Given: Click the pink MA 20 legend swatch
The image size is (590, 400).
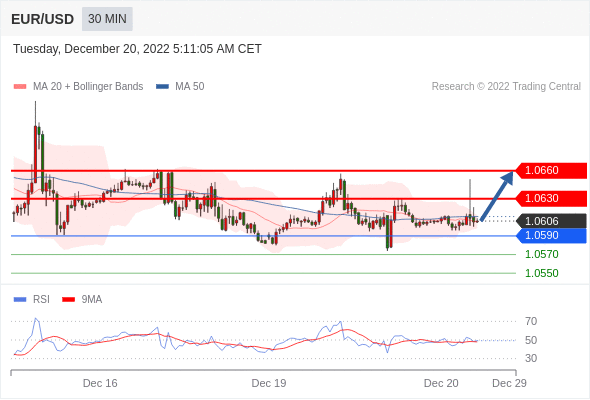Looking at the screenshot, I should click(x=20, y=87).
